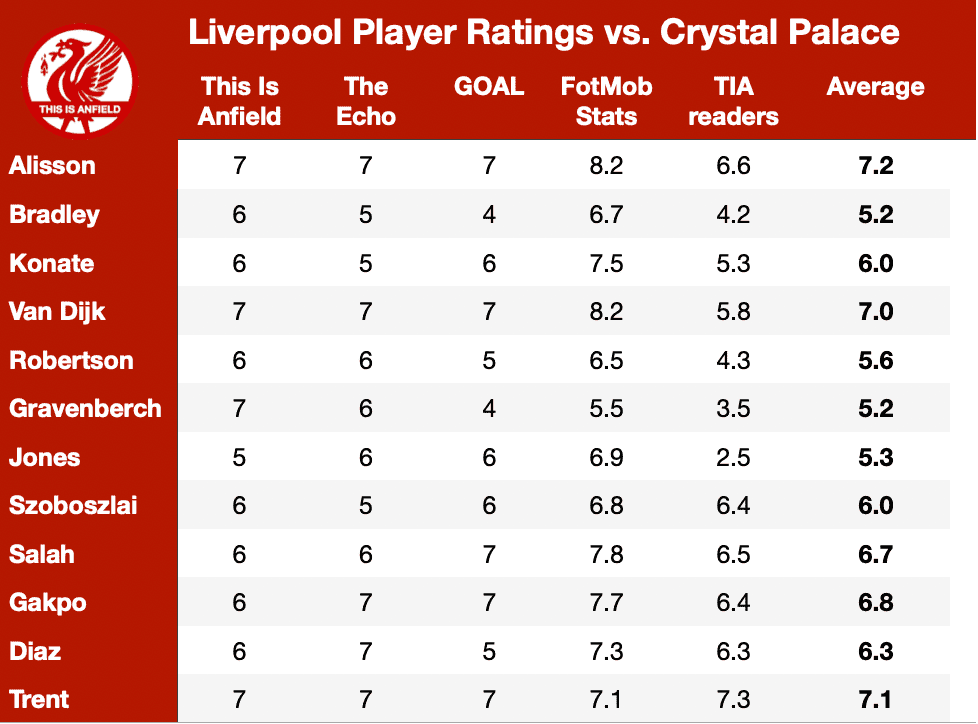Image resolution: width=978 pixels, height=724 pixels.
Task: Click the GOAL column header
Action: (489, 87)
